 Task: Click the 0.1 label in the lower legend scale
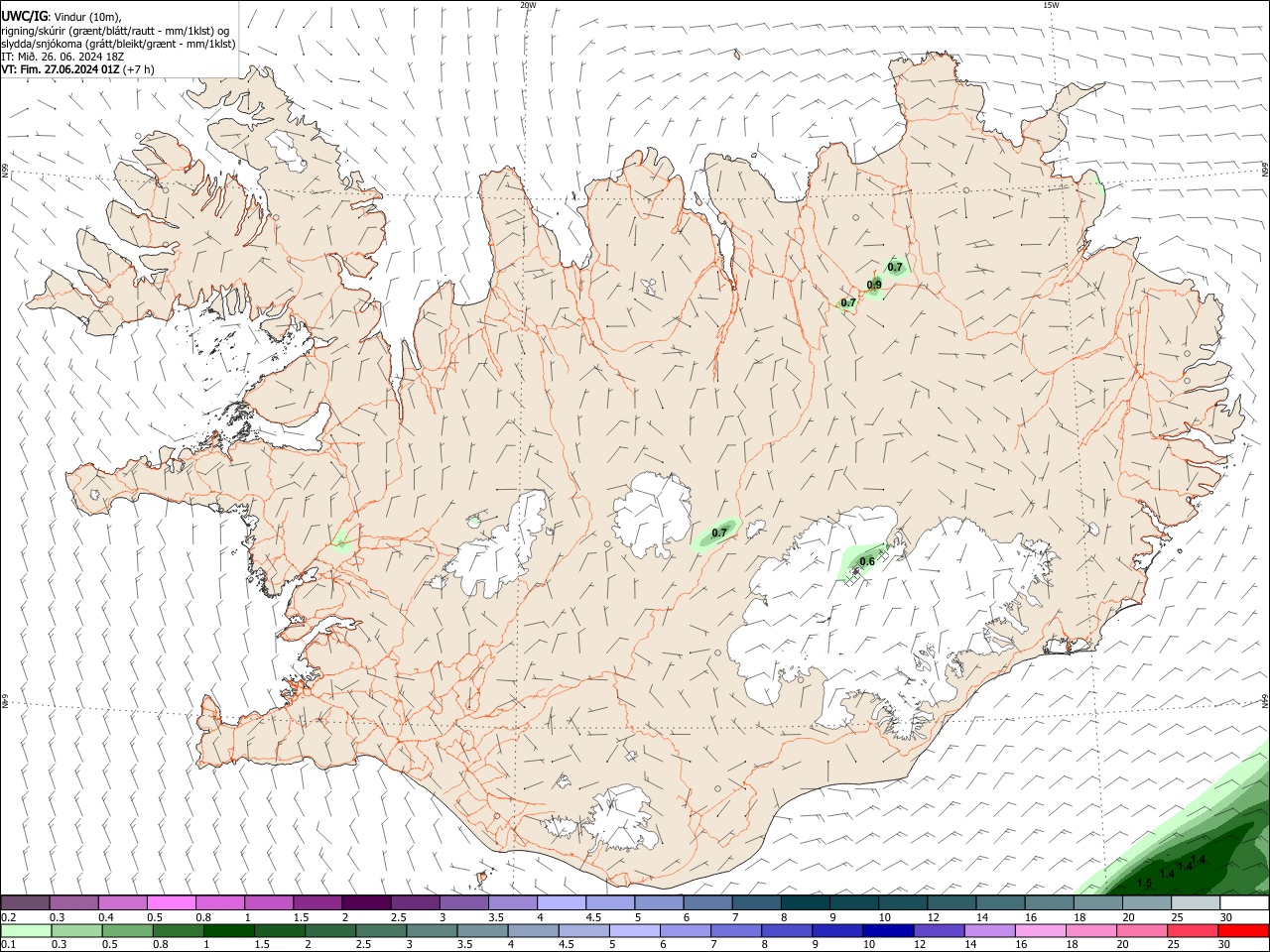pos(9,944)
